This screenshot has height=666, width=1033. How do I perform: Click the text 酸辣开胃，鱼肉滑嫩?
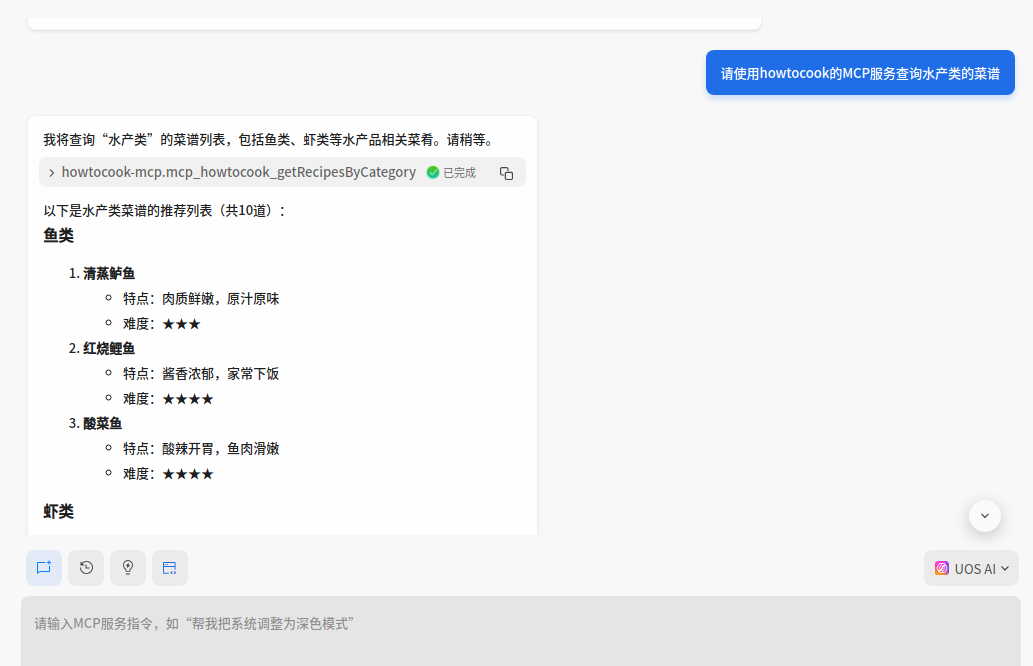[x=221, y=449]
